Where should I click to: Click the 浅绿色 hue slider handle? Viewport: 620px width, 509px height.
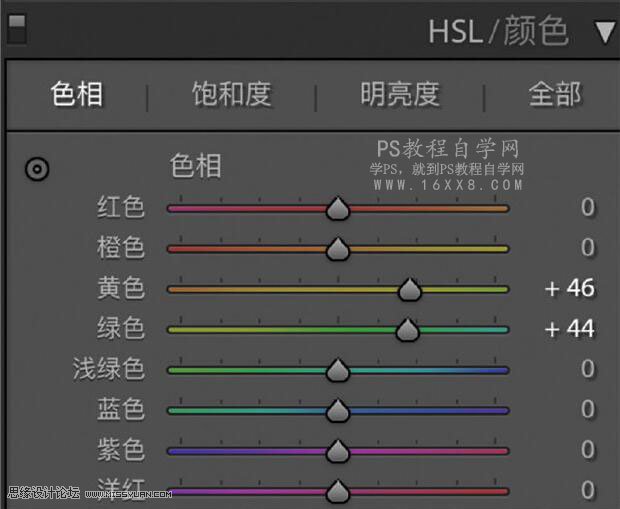click(338, 371)
